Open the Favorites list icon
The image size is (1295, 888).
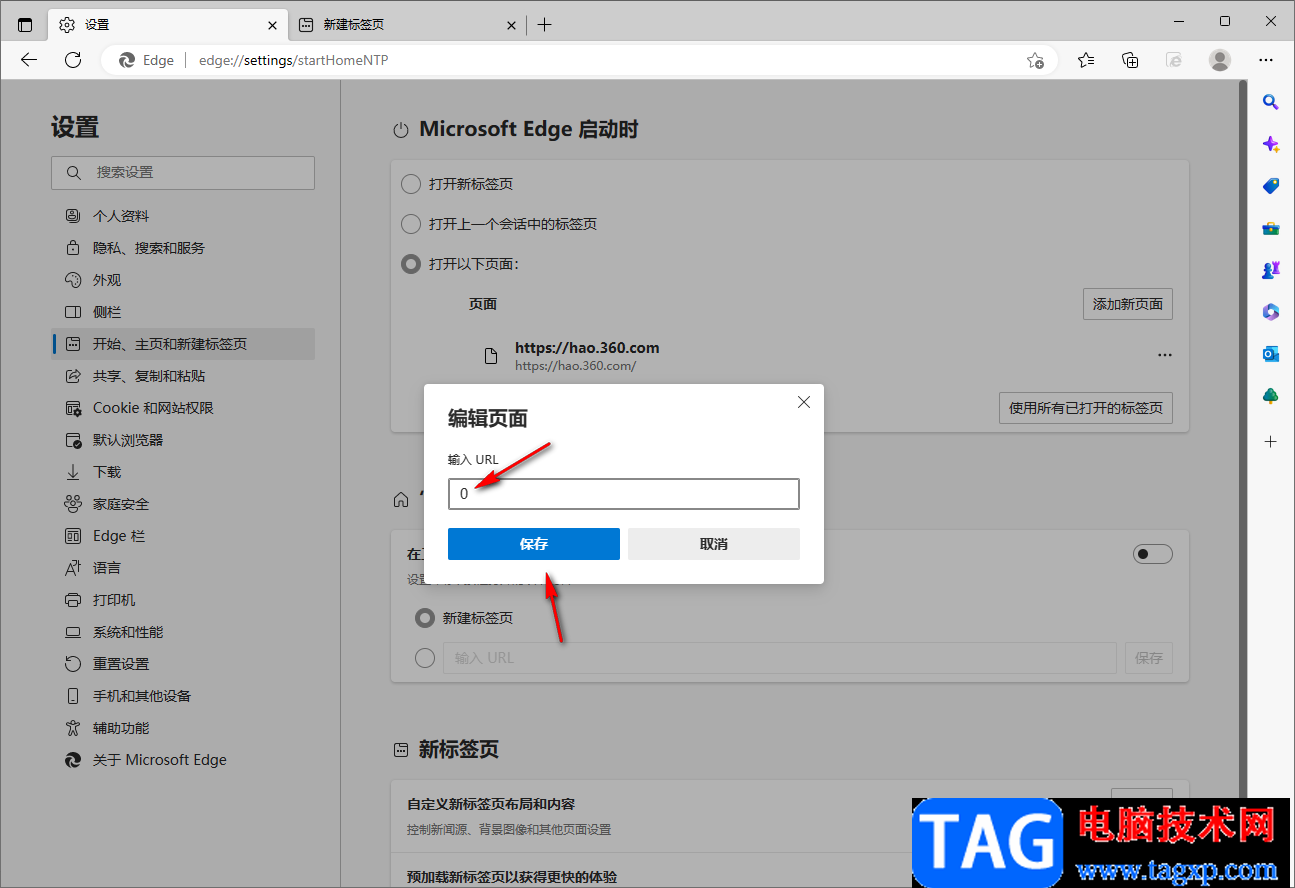click(1086, 60)
